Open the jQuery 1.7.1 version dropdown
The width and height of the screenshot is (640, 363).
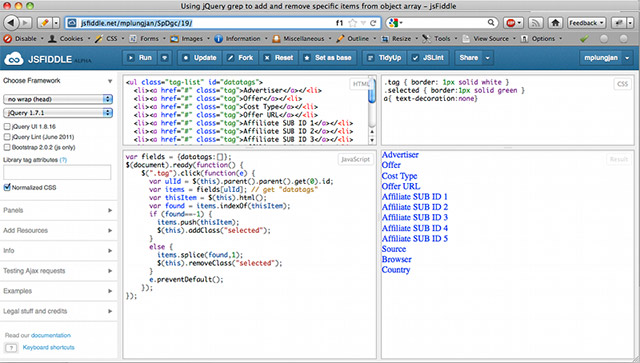click(58, 113)
